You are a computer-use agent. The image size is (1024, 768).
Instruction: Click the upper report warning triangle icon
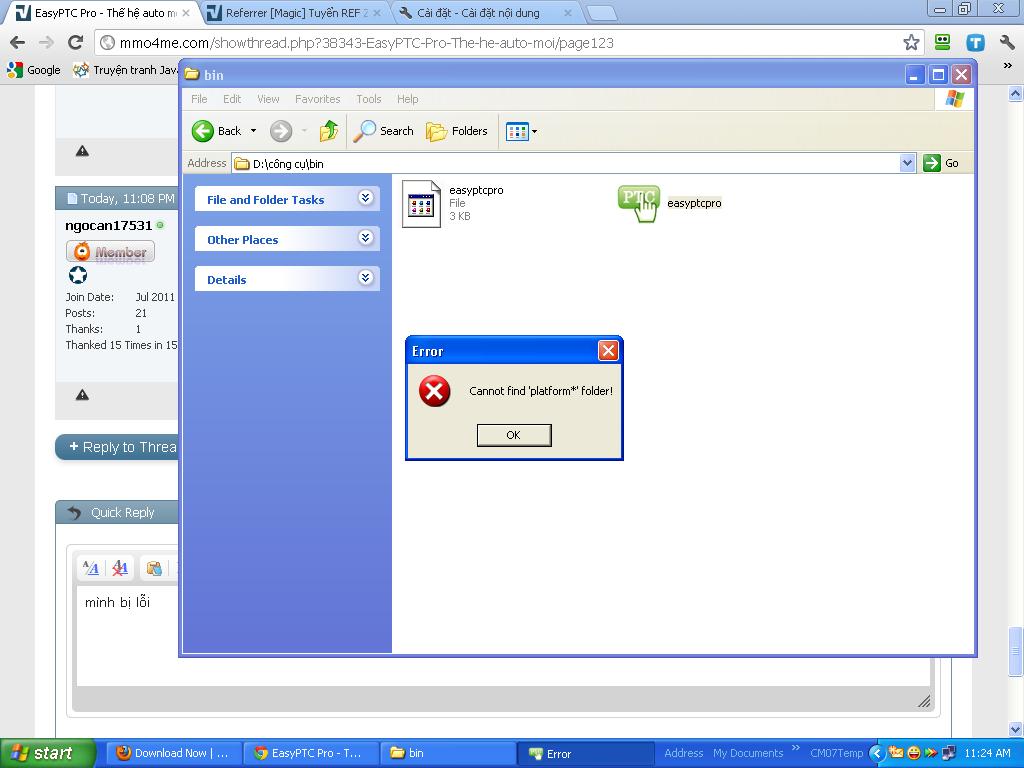pos(82,151)
